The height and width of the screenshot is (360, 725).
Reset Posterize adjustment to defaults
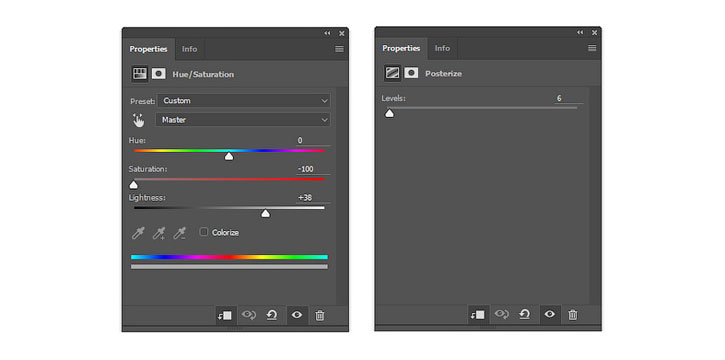(x=524, y=315)
